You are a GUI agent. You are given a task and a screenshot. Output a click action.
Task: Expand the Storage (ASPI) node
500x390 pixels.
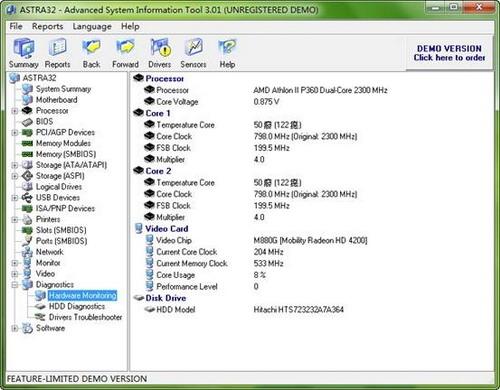coord(15,176)
